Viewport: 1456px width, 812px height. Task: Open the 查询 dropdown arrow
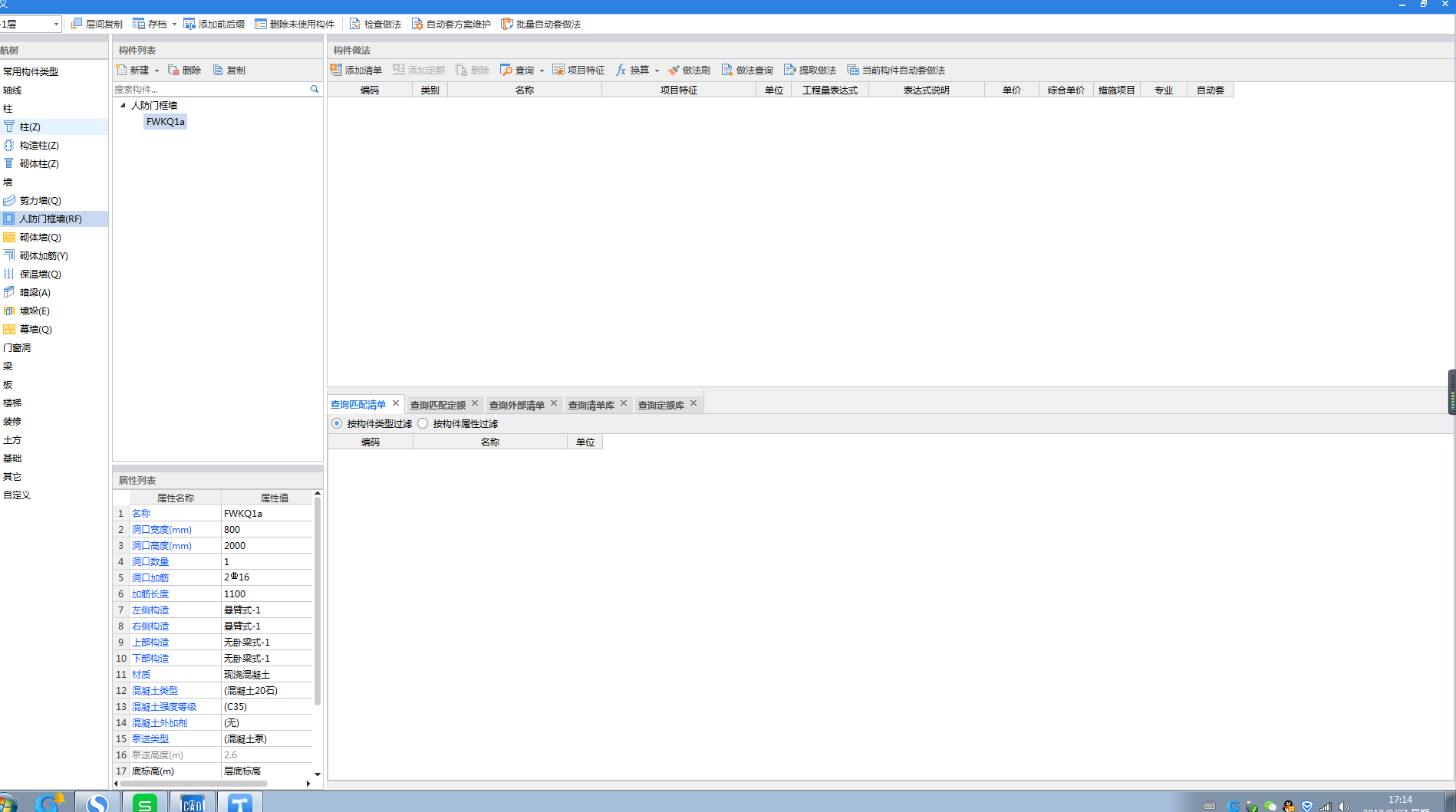click(x=542, y=71)
